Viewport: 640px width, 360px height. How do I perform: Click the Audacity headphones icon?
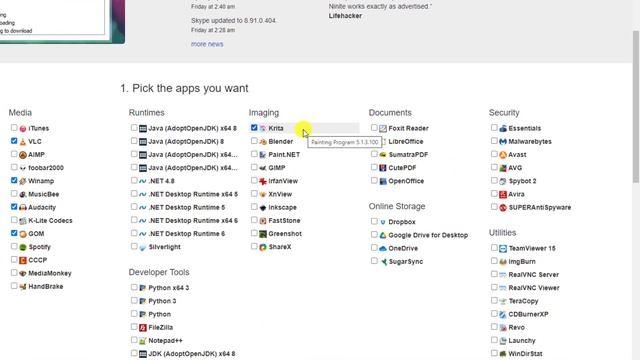[x=23, y=207]
